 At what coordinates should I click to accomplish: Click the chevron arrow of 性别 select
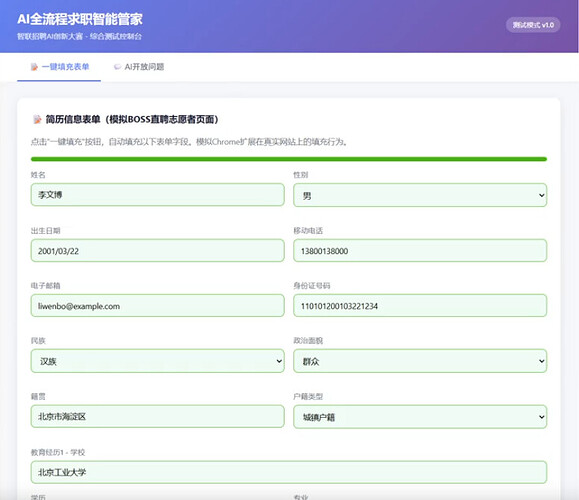click(541, 195)
